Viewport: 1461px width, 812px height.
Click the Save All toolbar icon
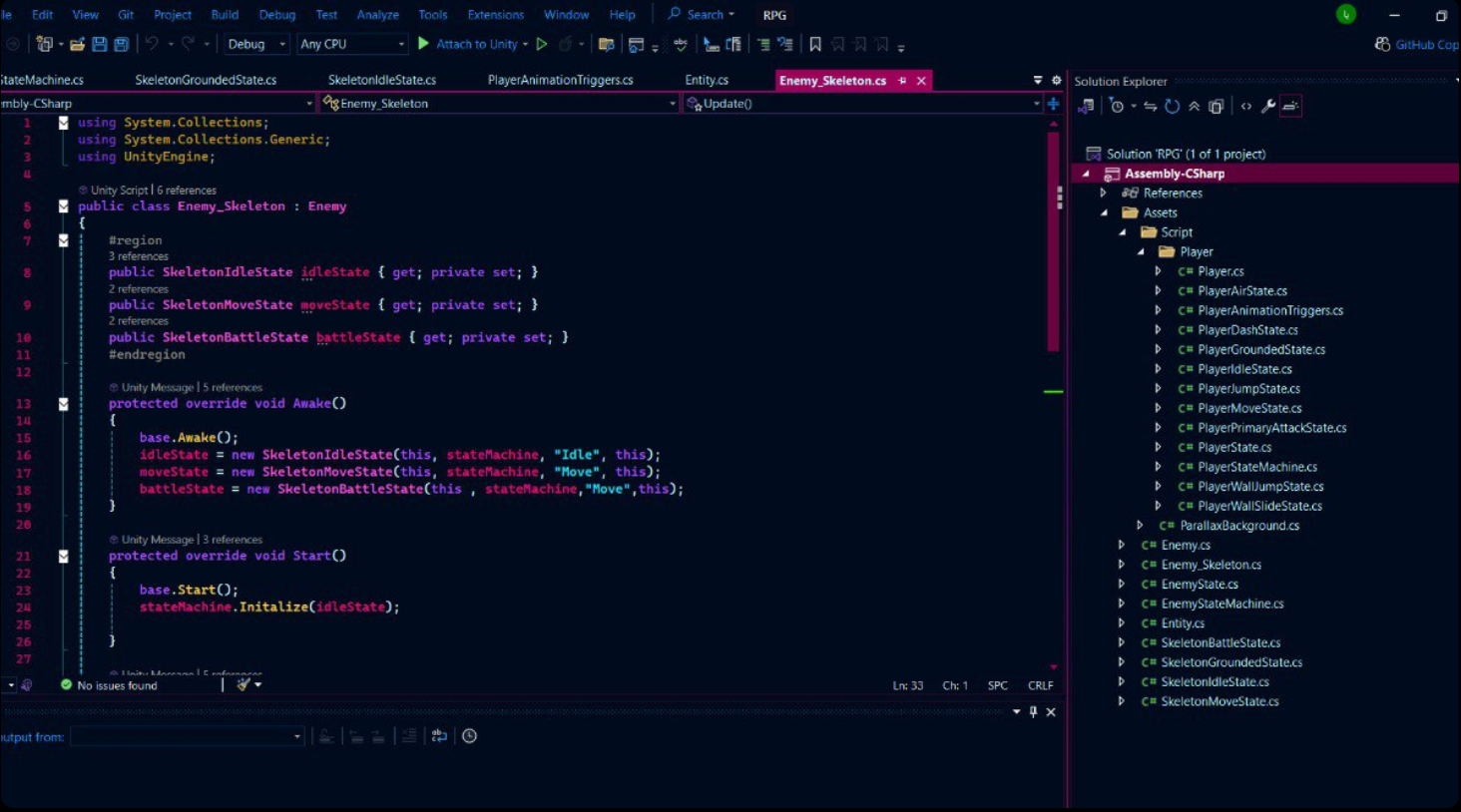[x=121, y=44]
